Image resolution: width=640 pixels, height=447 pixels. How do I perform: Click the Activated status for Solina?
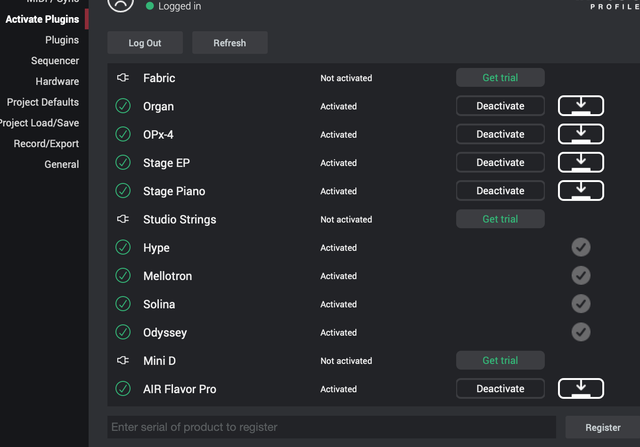(x=338, y=304)
